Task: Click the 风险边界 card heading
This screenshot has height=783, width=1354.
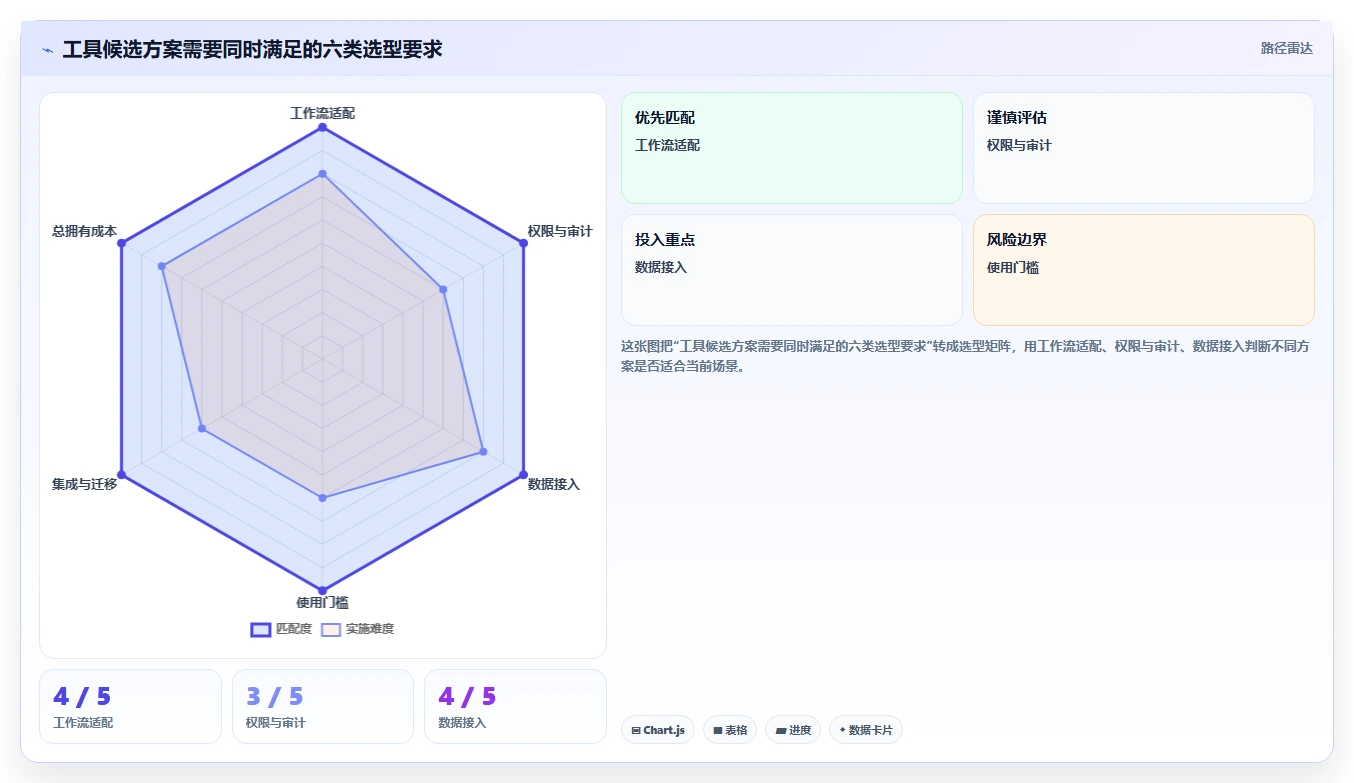Action: tap(1017, 240)
